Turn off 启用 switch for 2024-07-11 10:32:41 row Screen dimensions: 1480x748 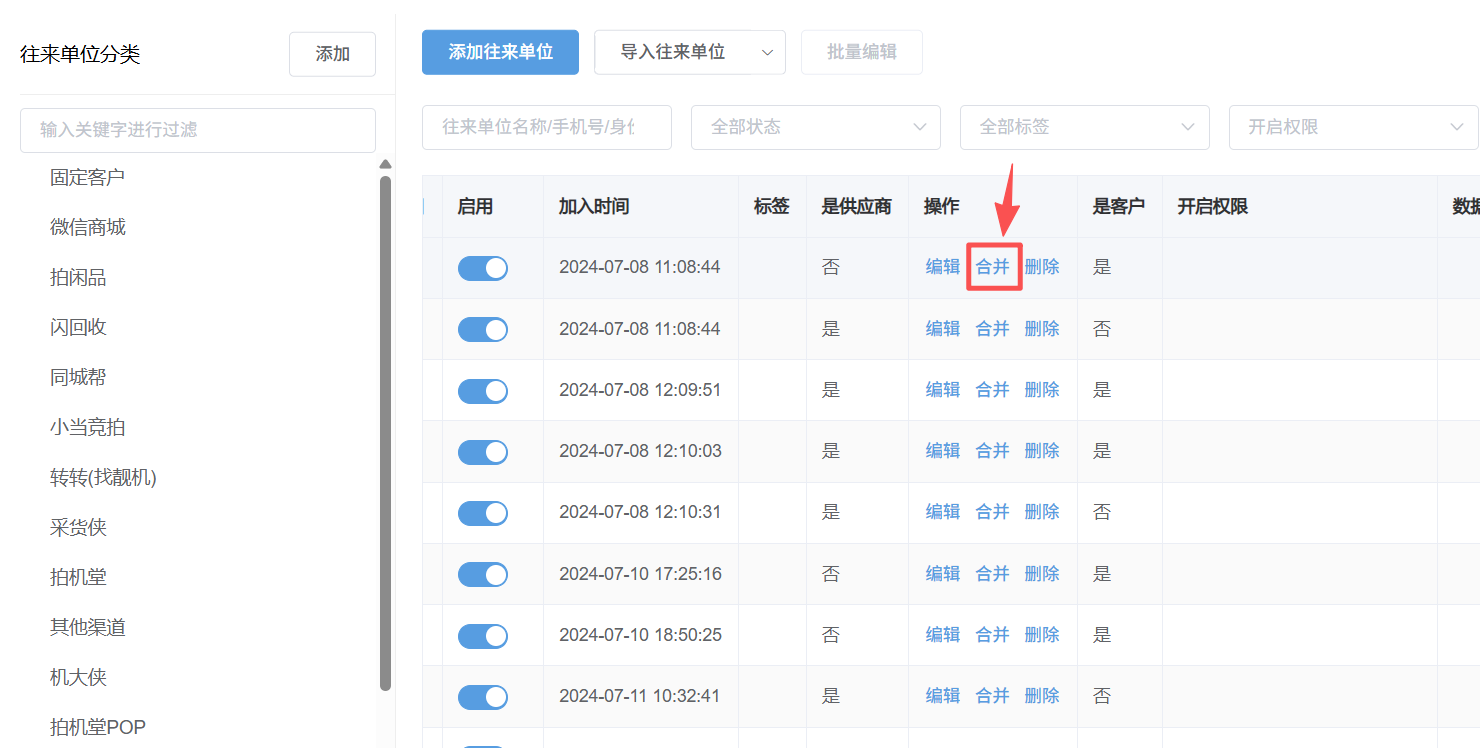pos(483,697)
